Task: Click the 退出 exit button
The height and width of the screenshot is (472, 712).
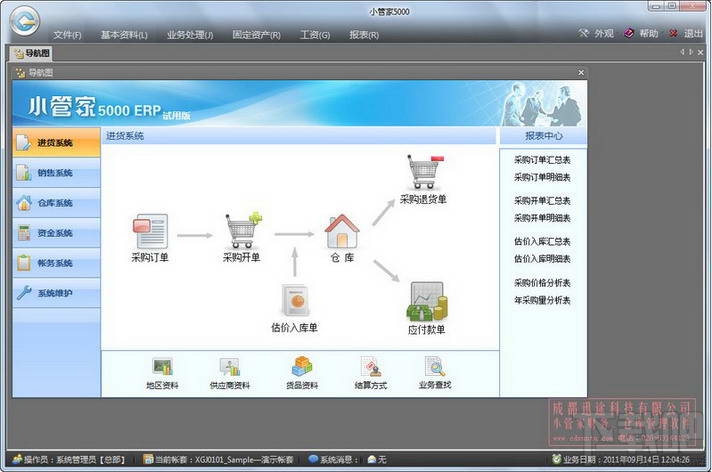Action: [686, 34]
